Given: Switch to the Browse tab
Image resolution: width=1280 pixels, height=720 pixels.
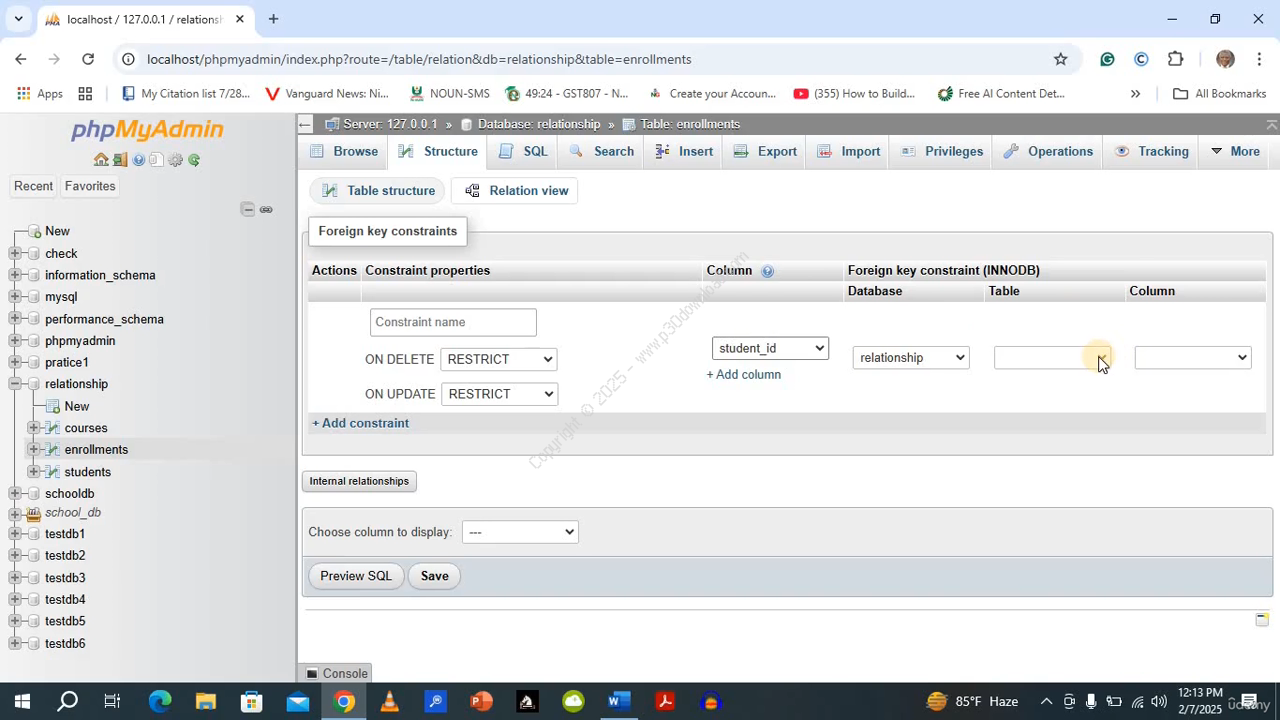Looking at the screenshot, I should [344, 151].
